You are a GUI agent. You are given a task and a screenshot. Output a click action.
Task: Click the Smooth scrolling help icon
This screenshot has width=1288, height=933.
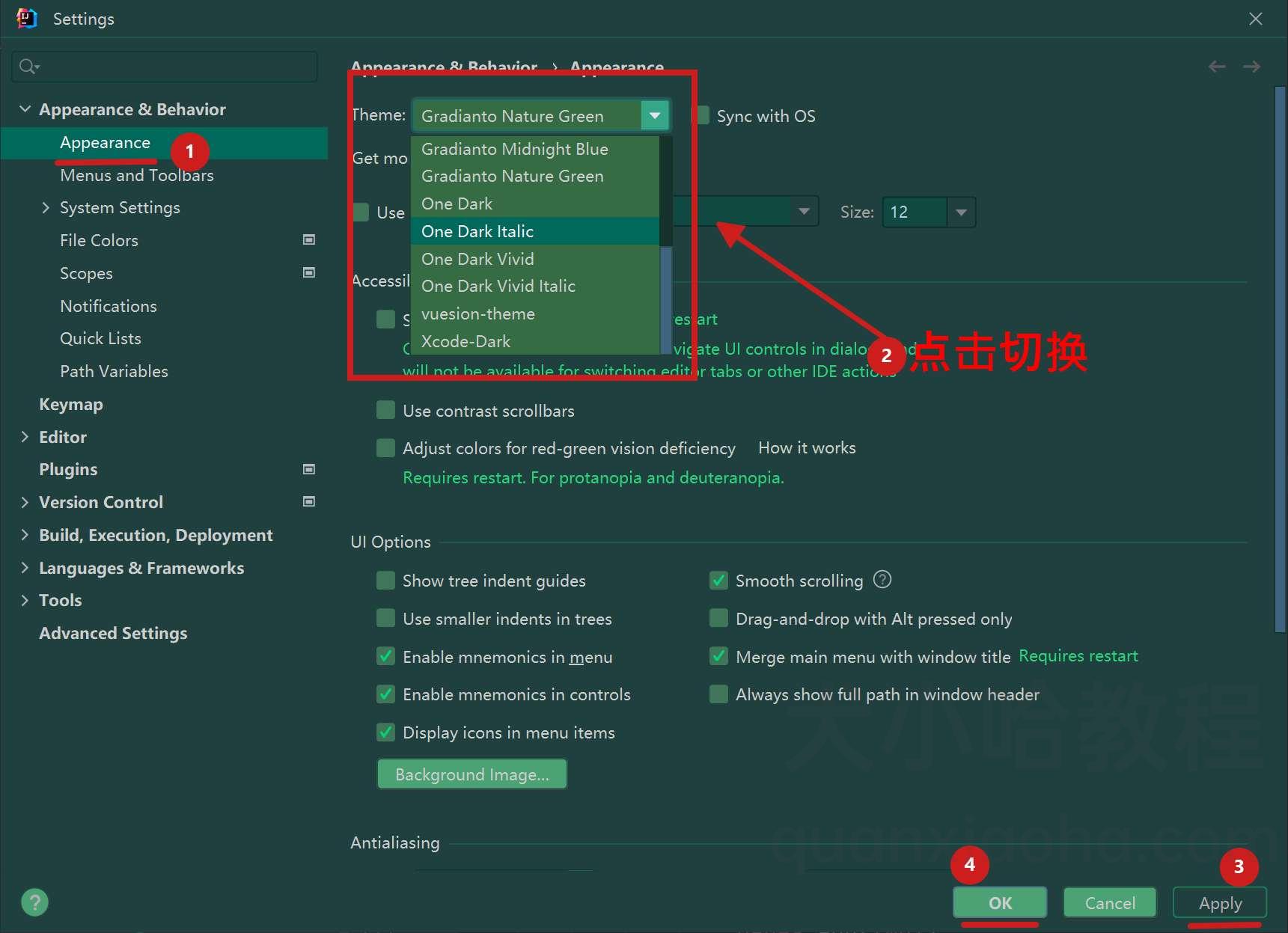882,580
